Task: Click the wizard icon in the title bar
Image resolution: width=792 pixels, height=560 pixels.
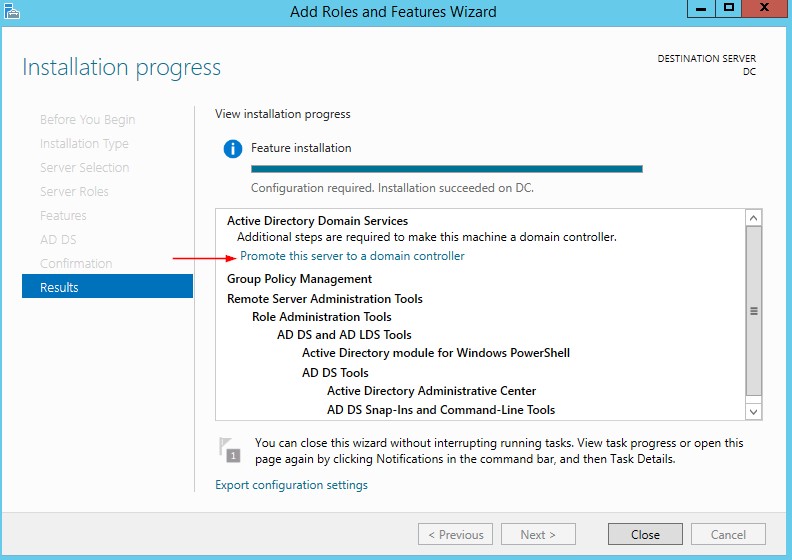Action: point(13,11)
